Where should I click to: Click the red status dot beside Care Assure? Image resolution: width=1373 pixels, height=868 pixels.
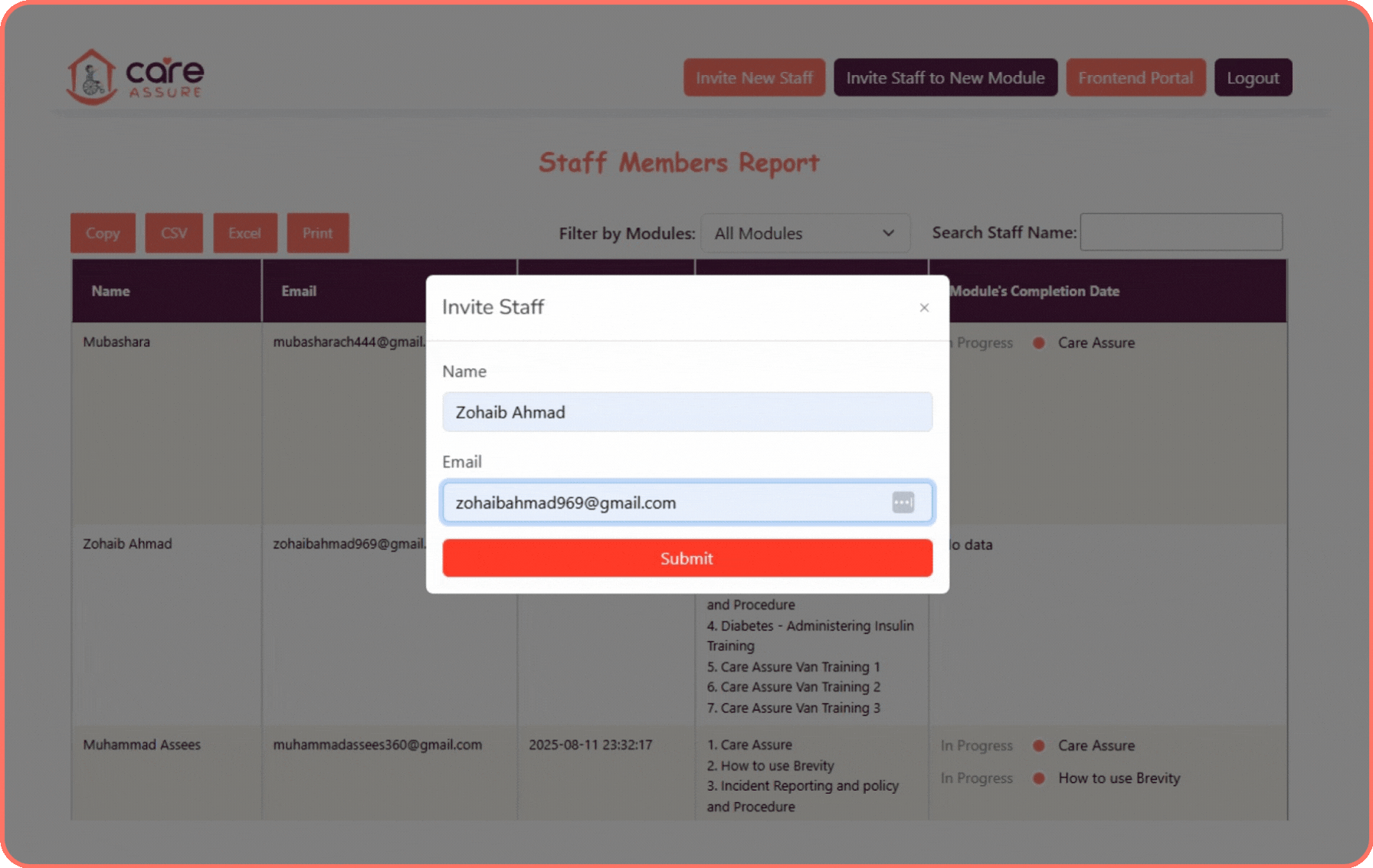click(1039, 343)
